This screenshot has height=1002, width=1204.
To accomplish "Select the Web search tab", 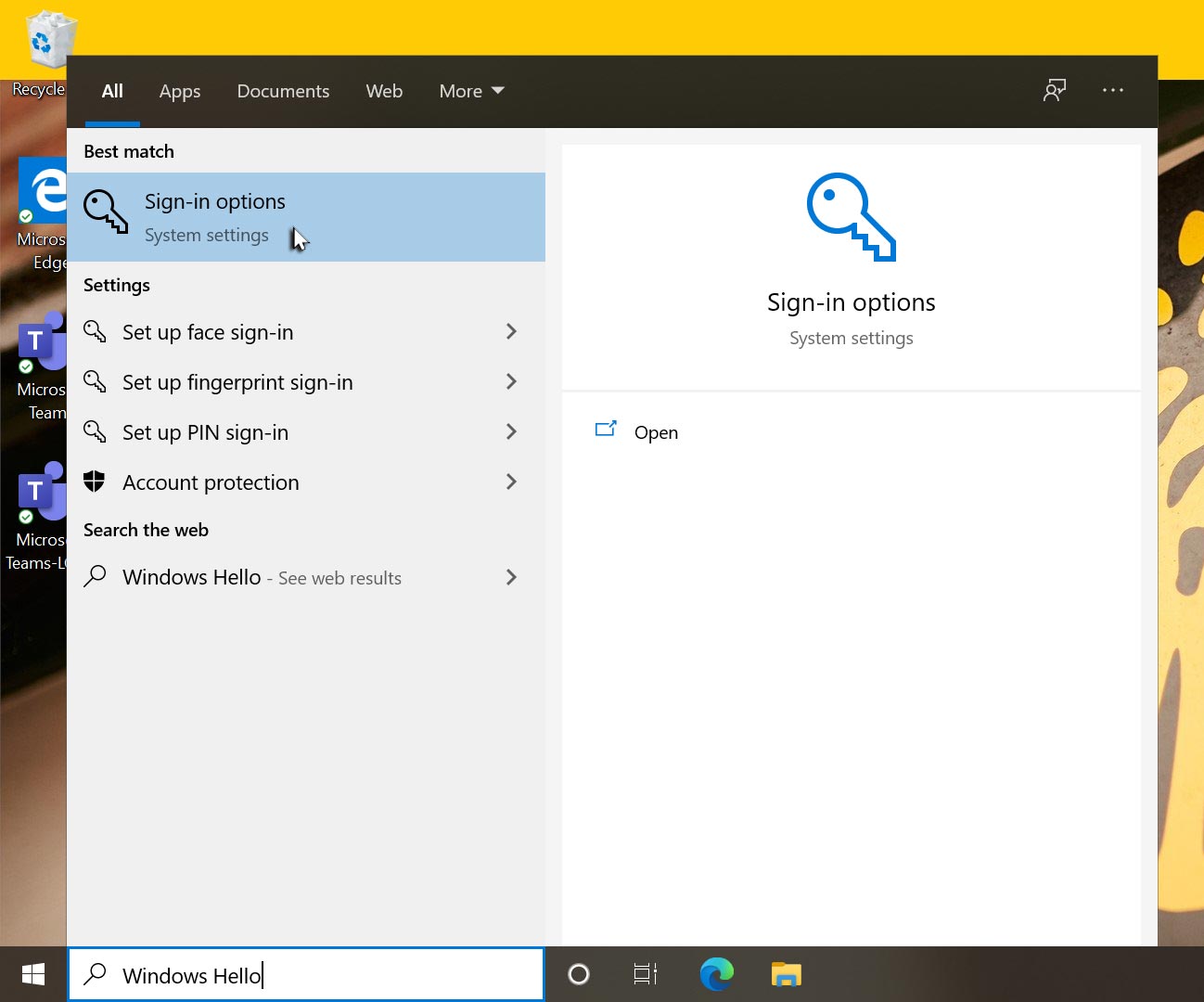I will click(384, 91).
